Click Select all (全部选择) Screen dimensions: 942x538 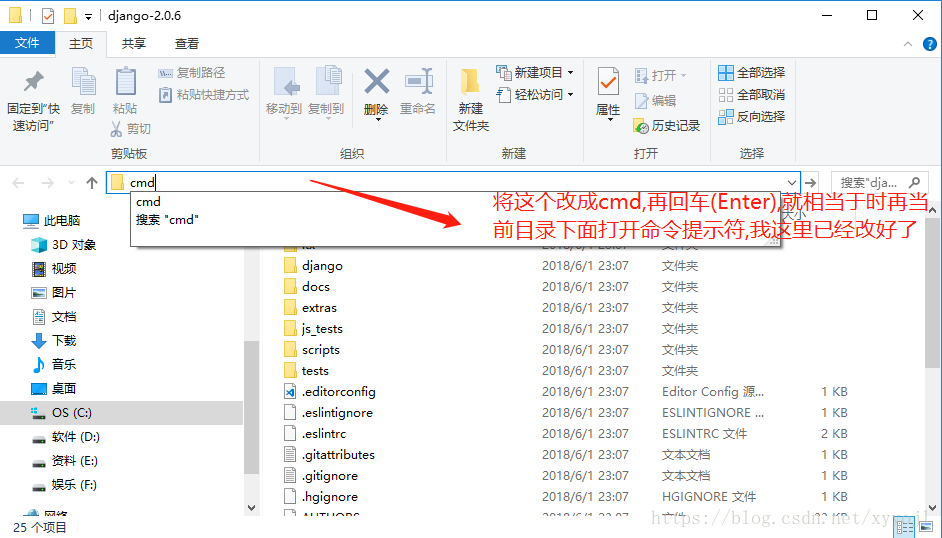point(752,73)
